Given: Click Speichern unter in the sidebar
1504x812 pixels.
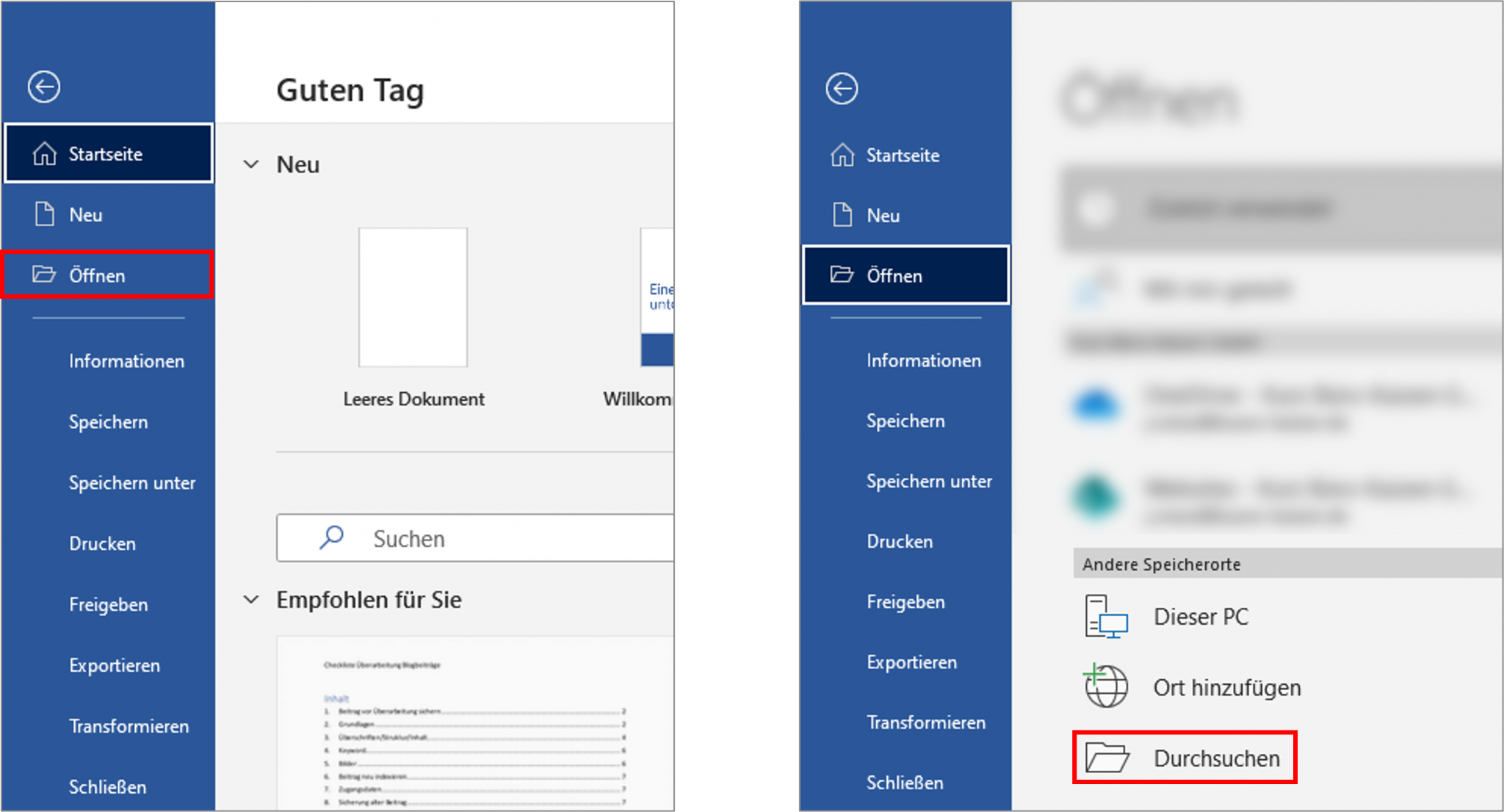Looking at the screenshot, I should 132,483.
